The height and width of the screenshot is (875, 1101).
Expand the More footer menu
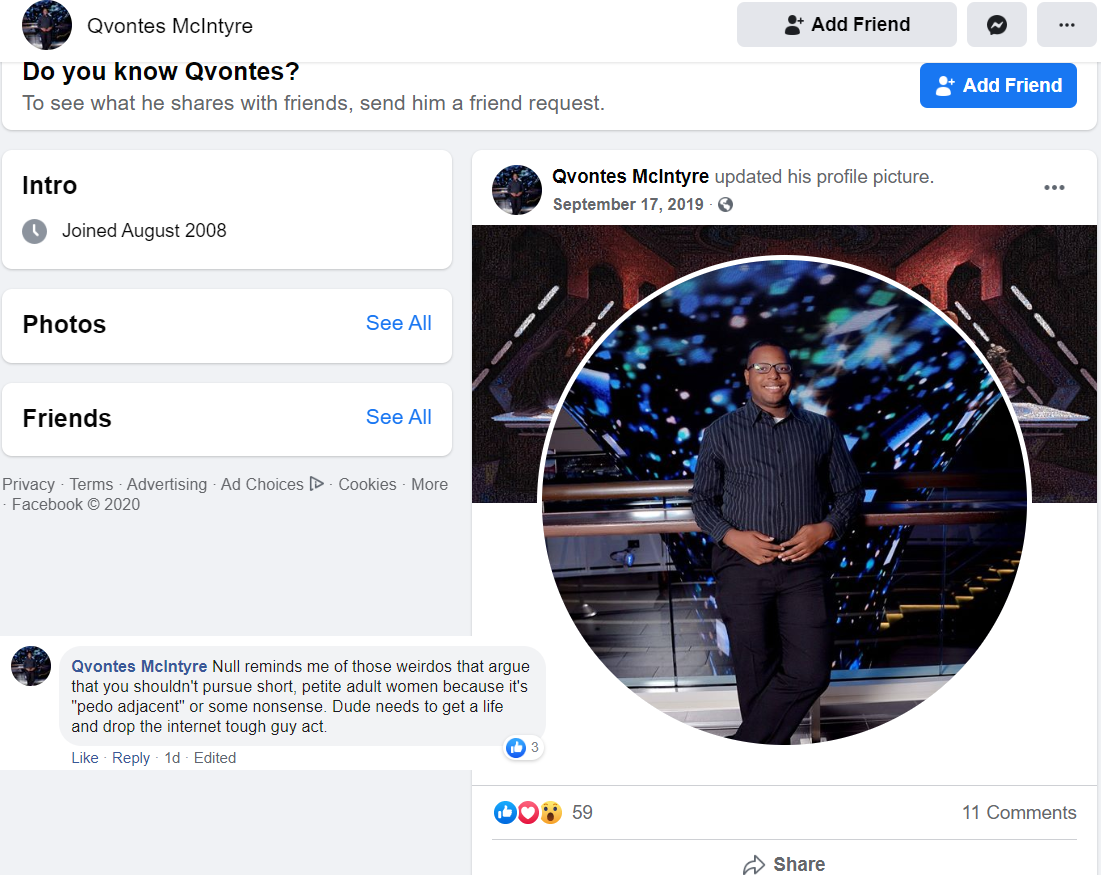[x=429, y=485]
